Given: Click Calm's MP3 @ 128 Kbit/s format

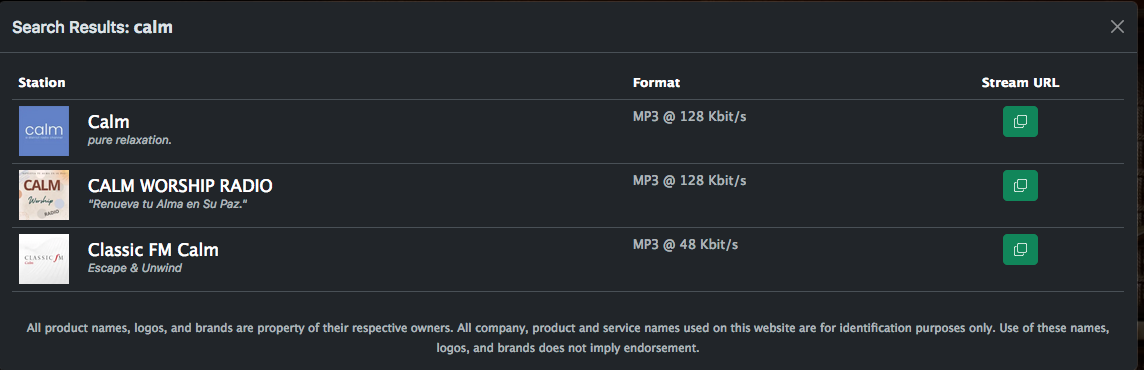Looking at the screenshot, I should tap(689, 116).
